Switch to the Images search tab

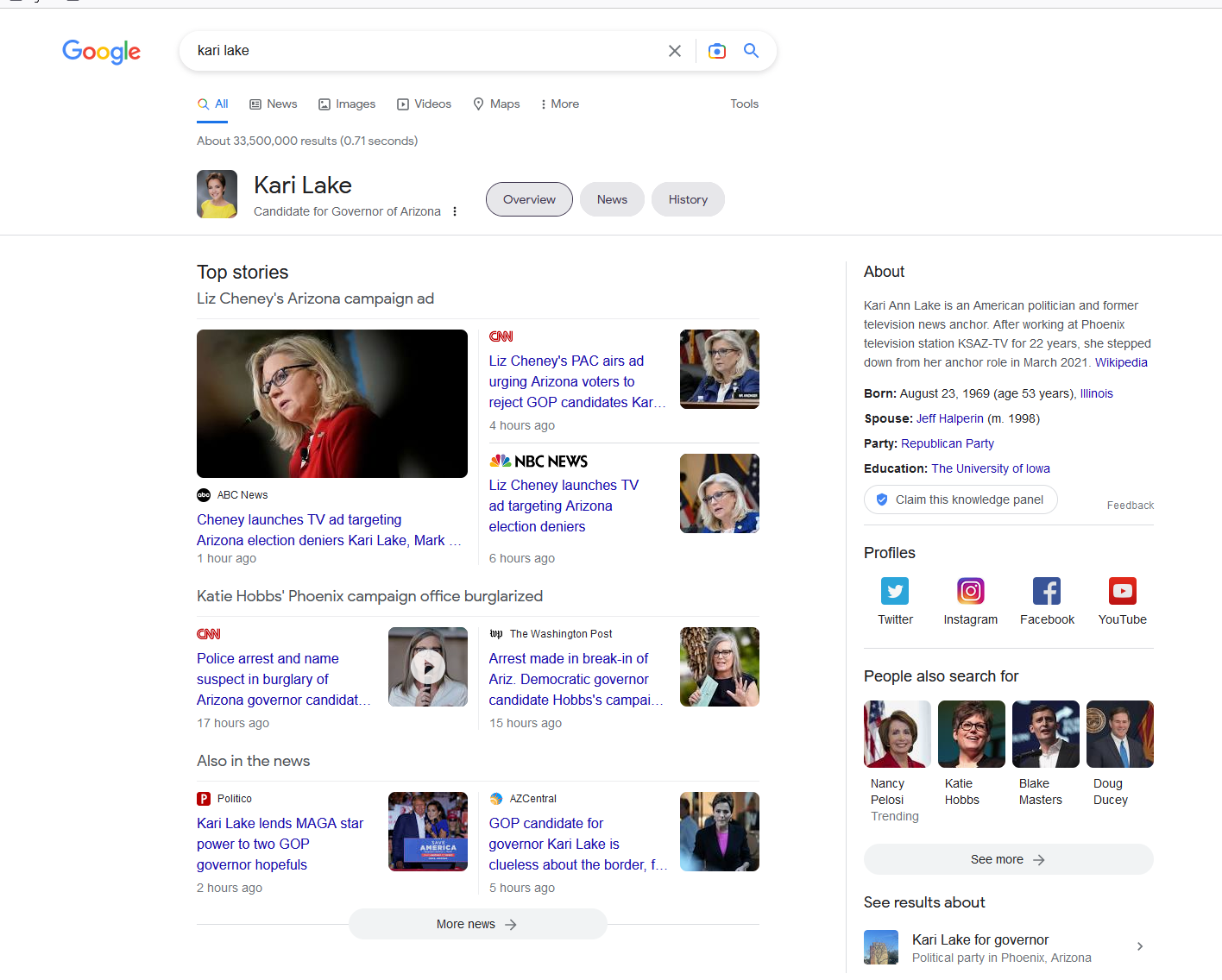pyautogui.click(x=347, y=104)
